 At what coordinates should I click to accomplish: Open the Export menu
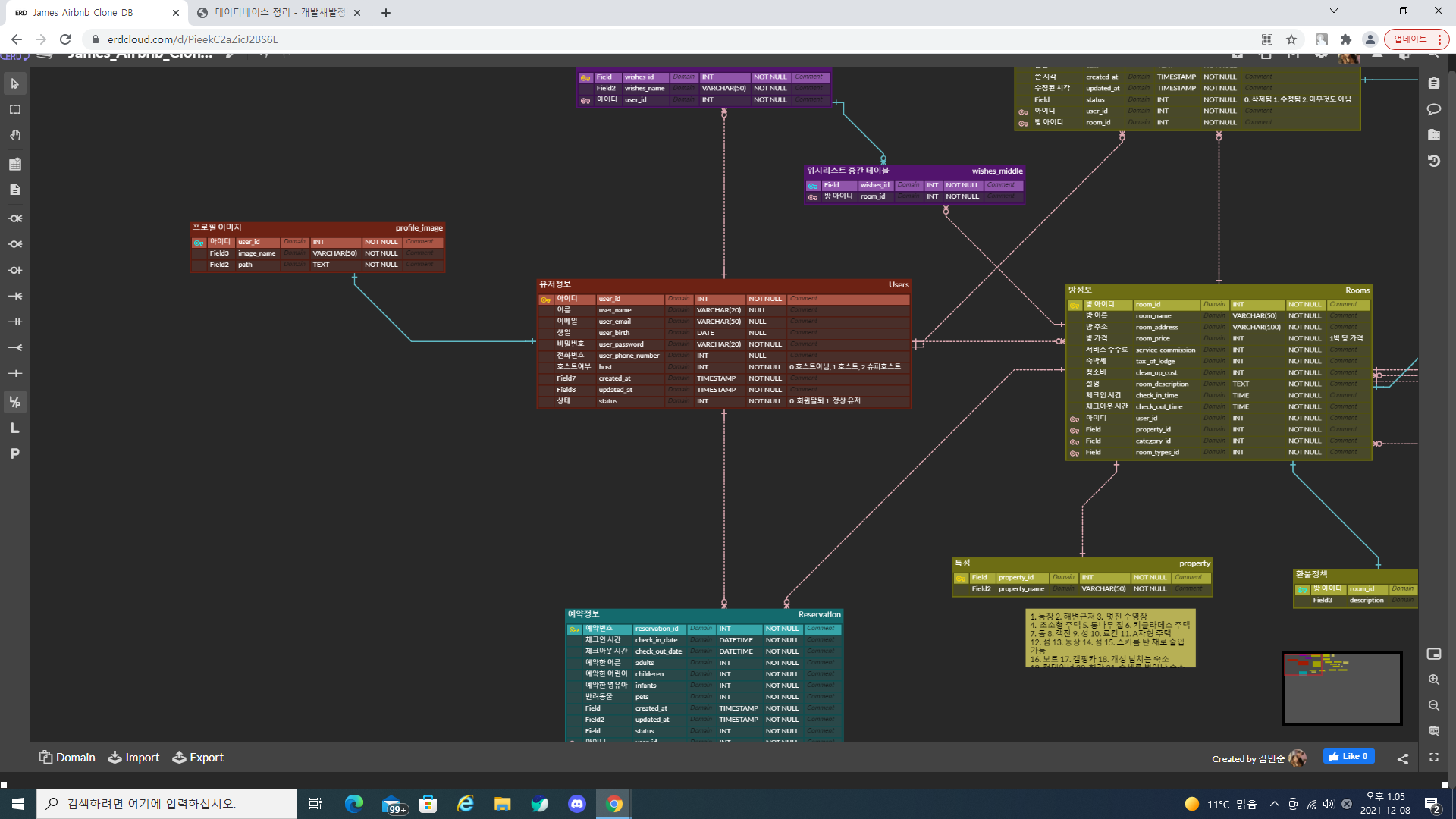pos(198,757)
